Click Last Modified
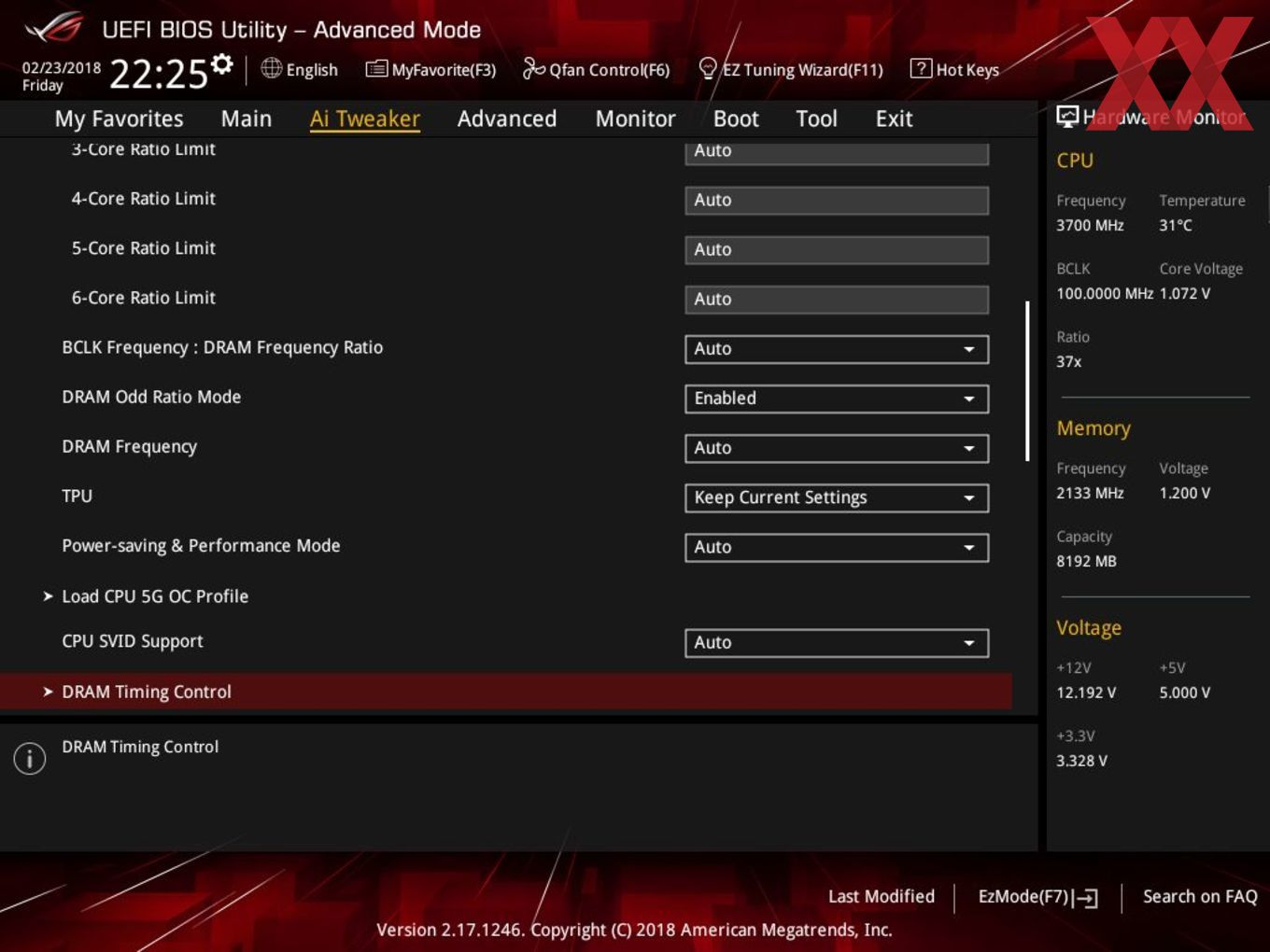 pyautogui.click(x=882, y=896)
